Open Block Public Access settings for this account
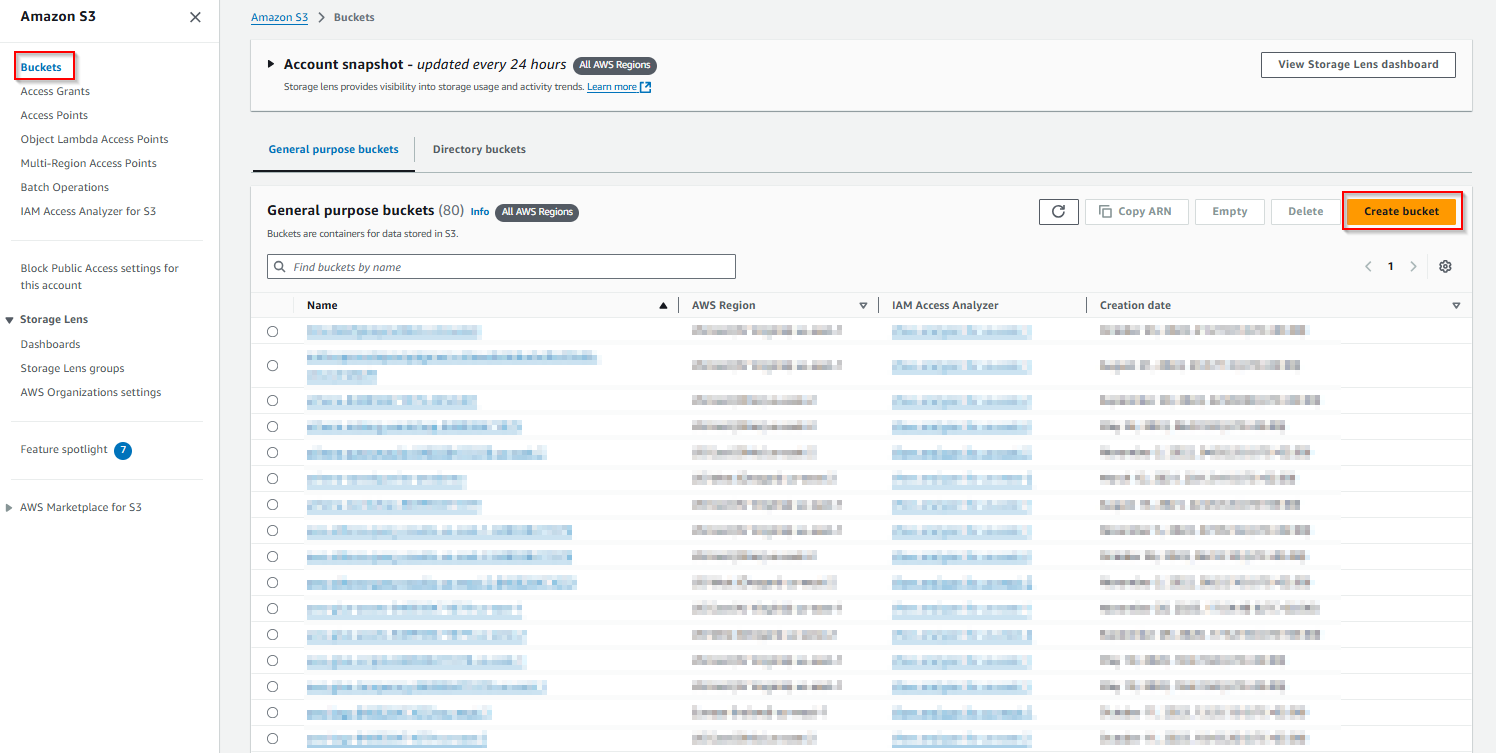 (100, 276)
